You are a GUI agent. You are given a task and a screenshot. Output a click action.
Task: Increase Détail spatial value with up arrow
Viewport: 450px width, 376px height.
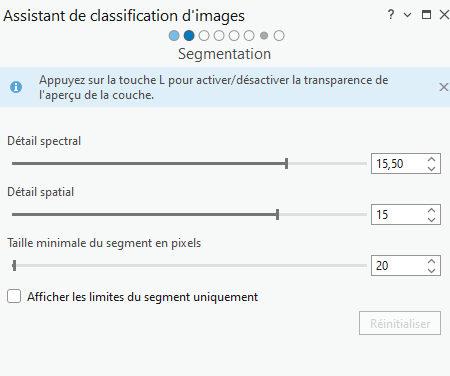431,210
